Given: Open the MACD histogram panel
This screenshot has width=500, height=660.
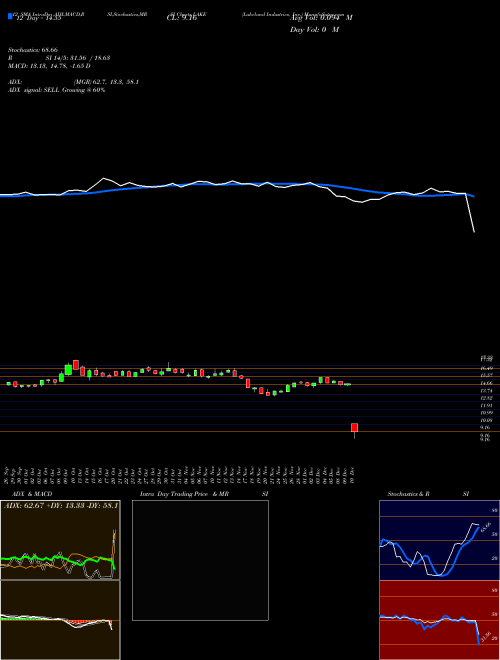Looking at the screenshot, I should [60, 620].
